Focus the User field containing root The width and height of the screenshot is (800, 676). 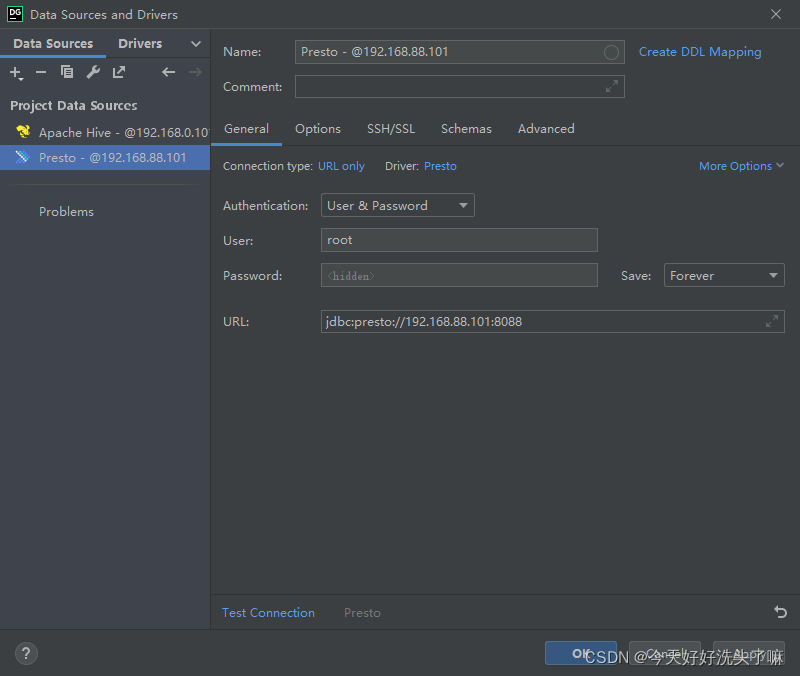[x=459, y=240]
